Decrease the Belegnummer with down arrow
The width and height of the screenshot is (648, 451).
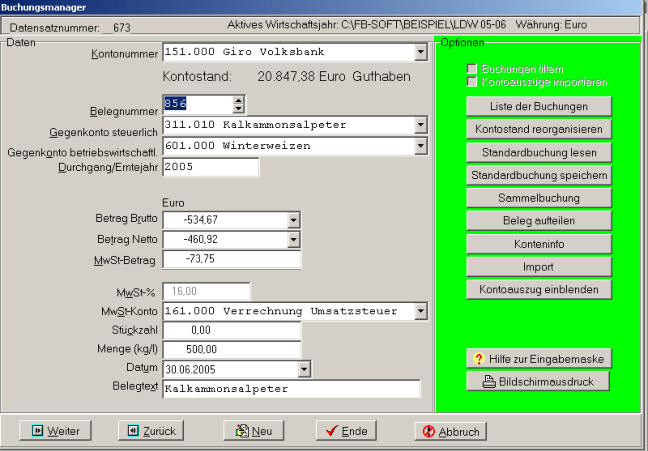(x=238, y=108)
